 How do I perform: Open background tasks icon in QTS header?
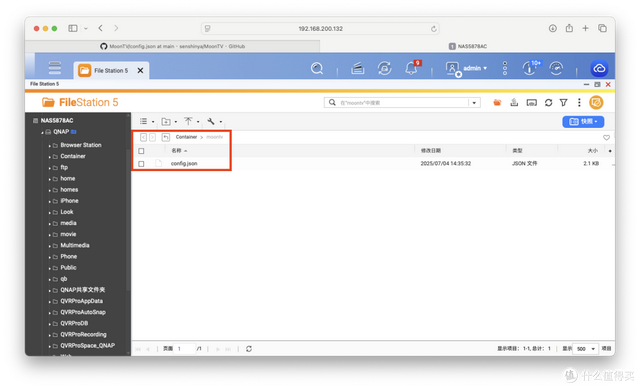click(x=358, y=68)
